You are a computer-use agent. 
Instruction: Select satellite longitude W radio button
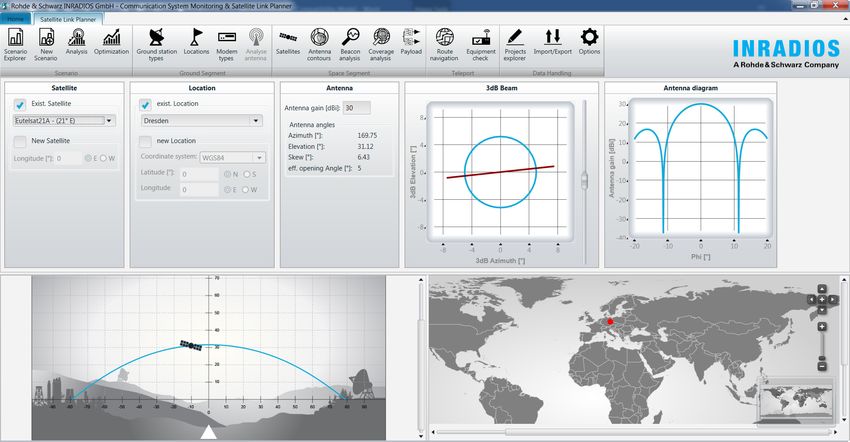pyautogui.click(x=104, y=158)
